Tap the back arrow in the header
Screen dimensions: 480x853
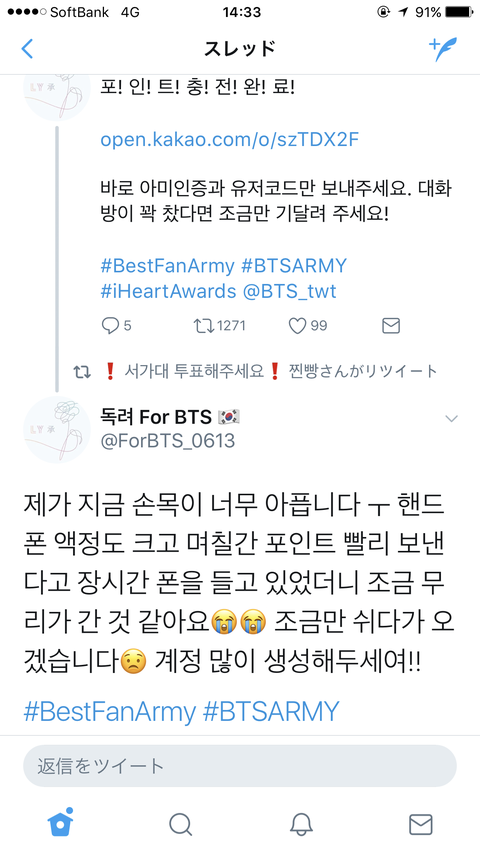pos(27,49)
